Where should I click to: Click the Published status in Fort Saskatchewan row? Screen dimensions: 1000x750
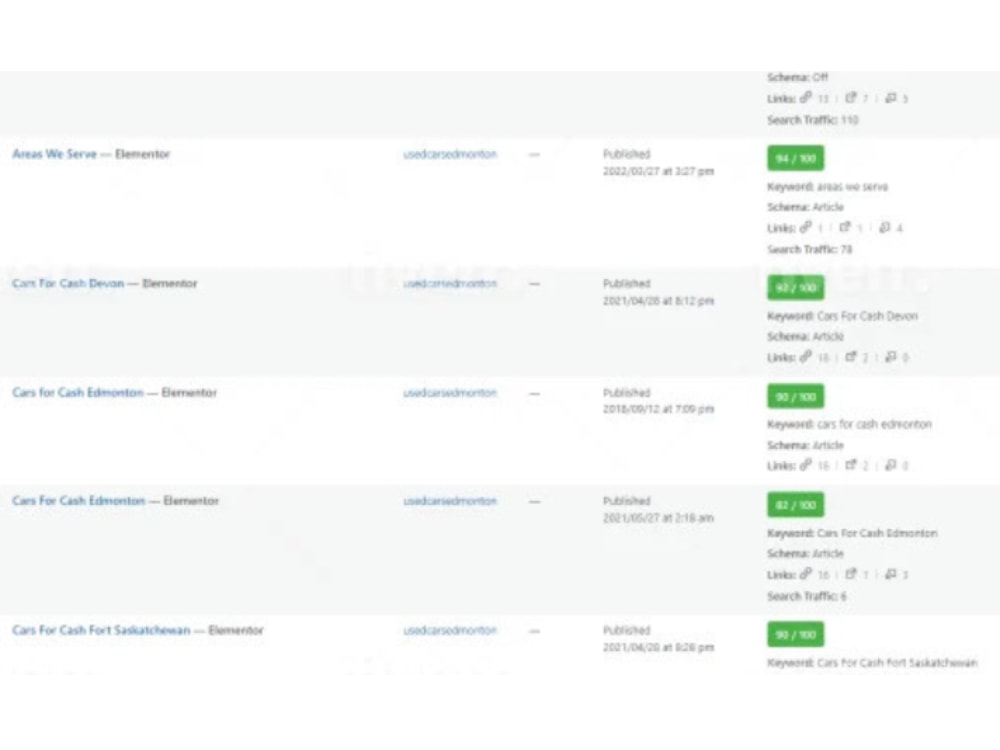pos(627,631)
